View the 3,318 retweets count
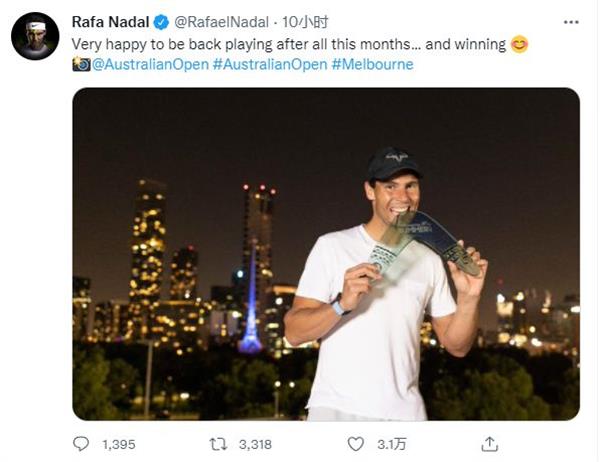Image resolution: width=600 pixels, height=462 pixels. click(x=255, y=444)
